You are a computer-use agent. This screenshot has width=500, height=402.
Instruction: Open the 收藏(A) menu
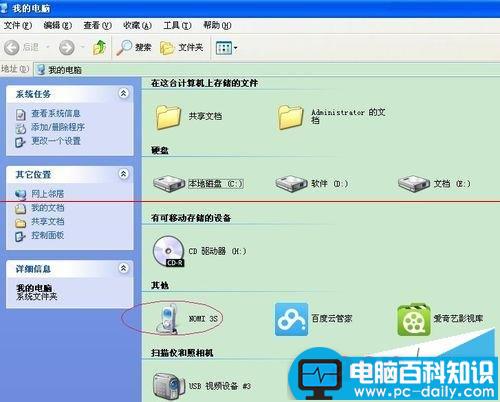click(137, 25)
